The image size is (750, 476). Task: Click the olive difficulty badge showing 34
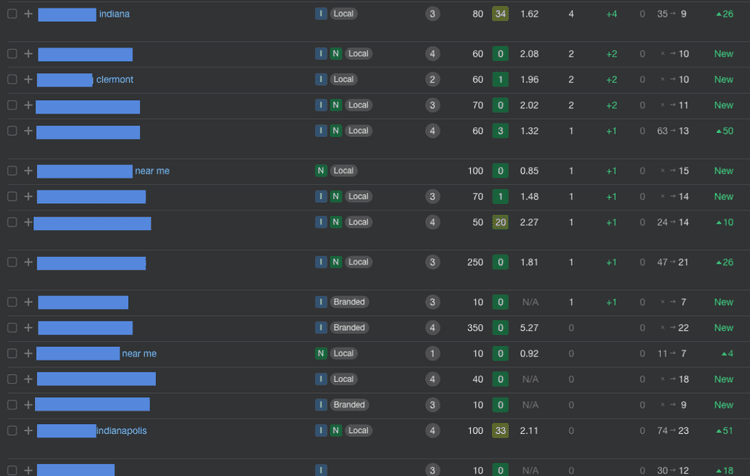pos(500,14)
